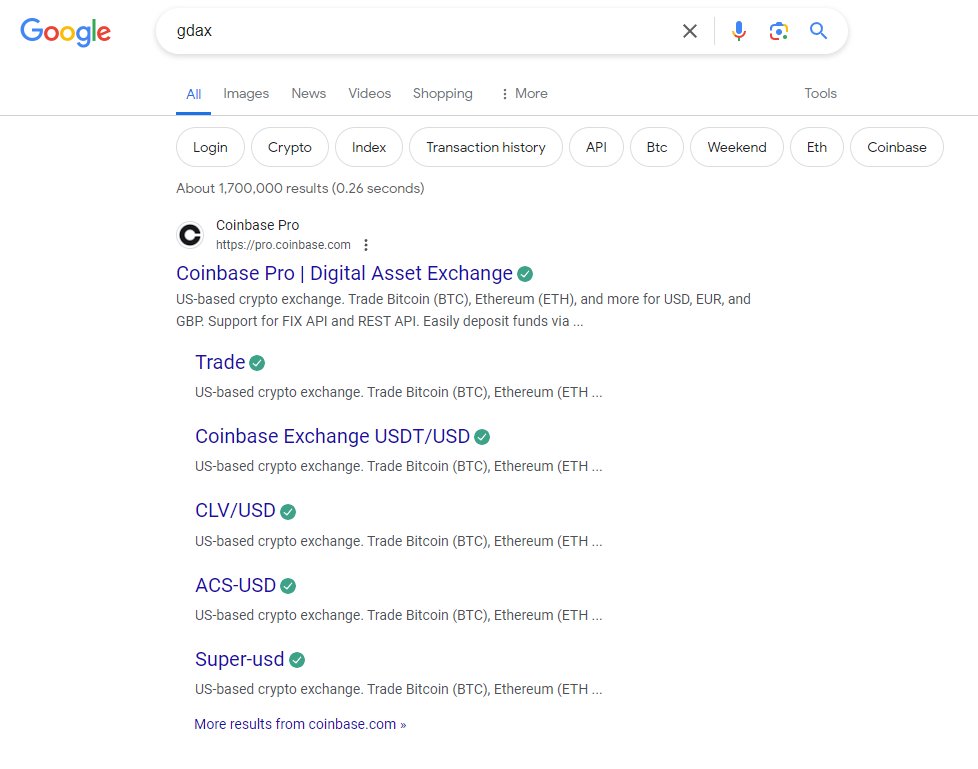Click the verified badge next to Trade
This screenshot has height=769, width=978.
(x=257, y=363)
